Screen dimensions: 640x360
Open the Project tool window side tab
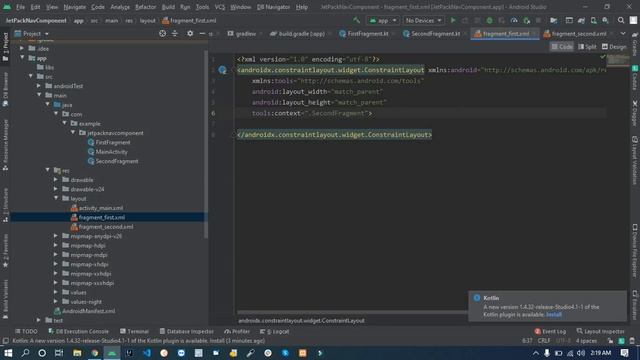tap(5, 47)
